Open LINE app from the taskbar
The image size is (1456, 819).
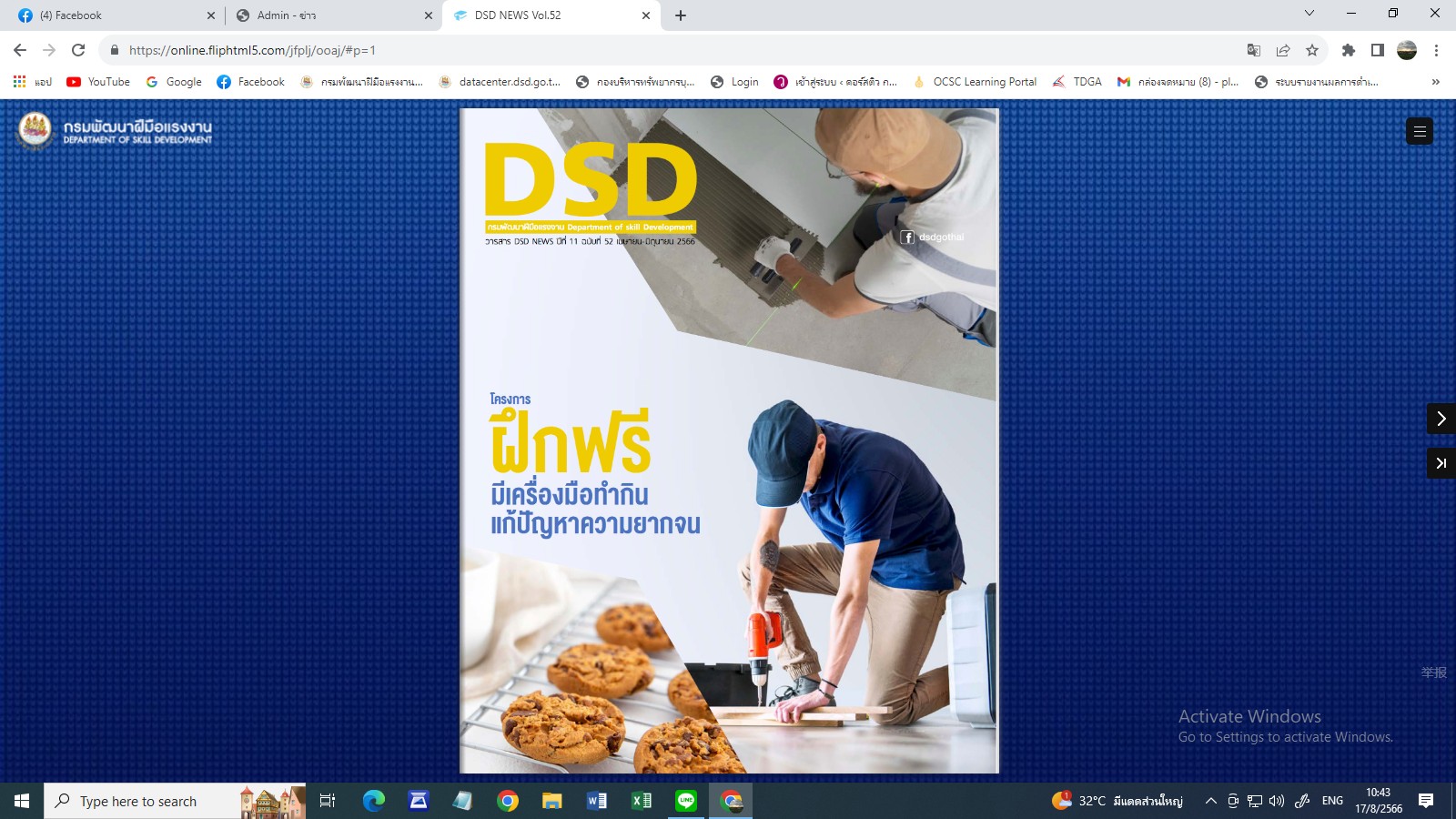tap(686, 801)
